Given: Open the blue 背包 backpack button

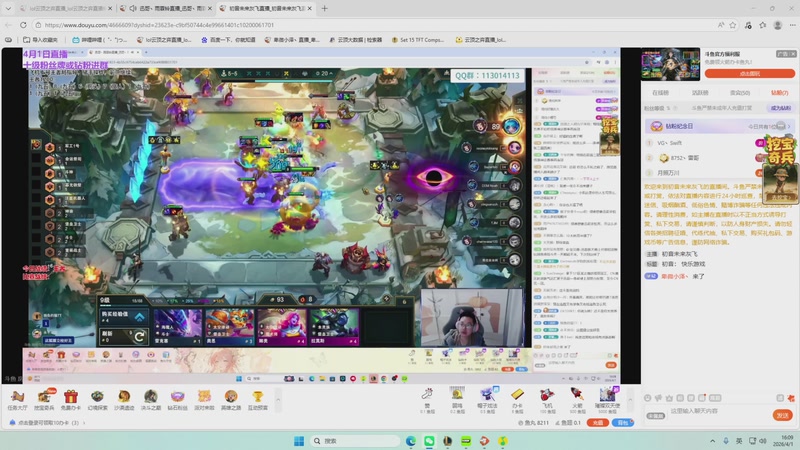Looking at the screenshot, I should 622,422.
